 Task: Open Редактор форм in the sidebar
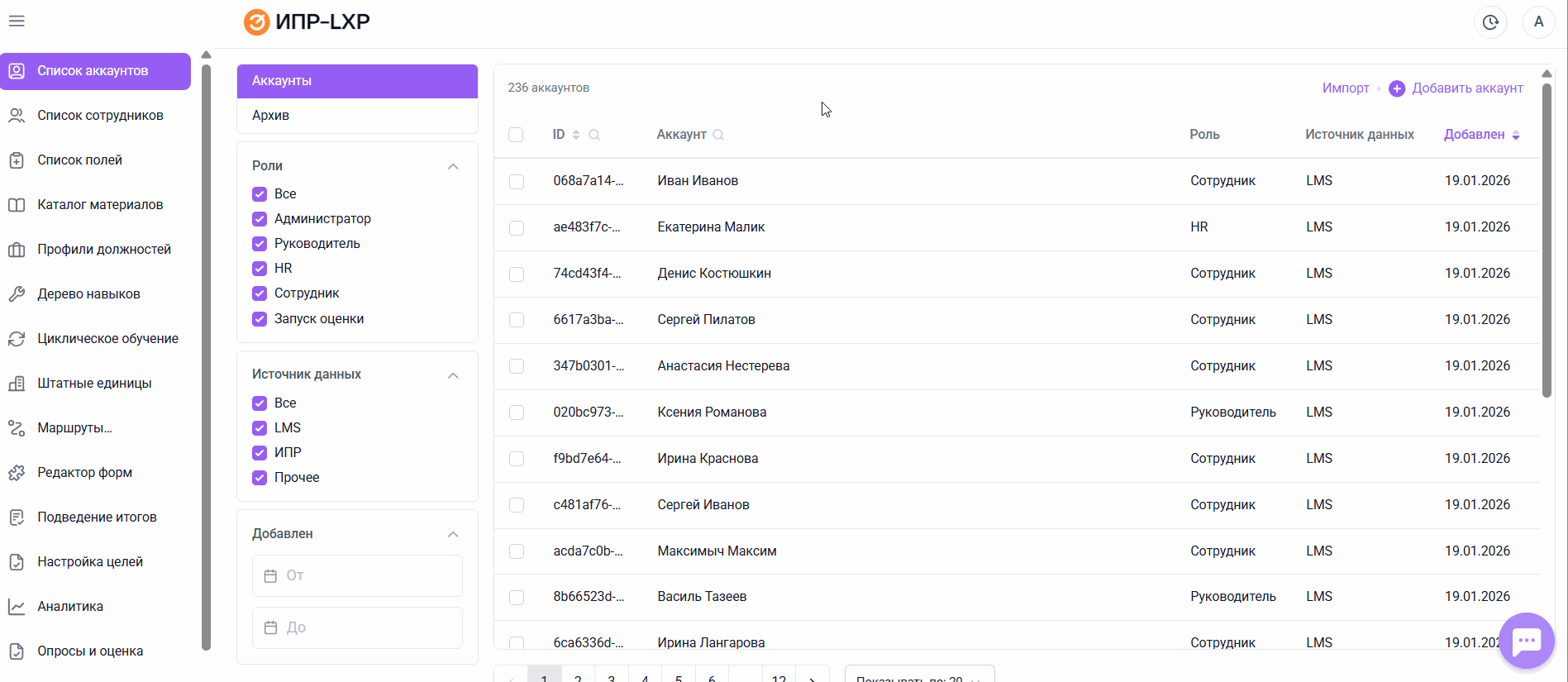pyautogui.click(x=95, y=473)
